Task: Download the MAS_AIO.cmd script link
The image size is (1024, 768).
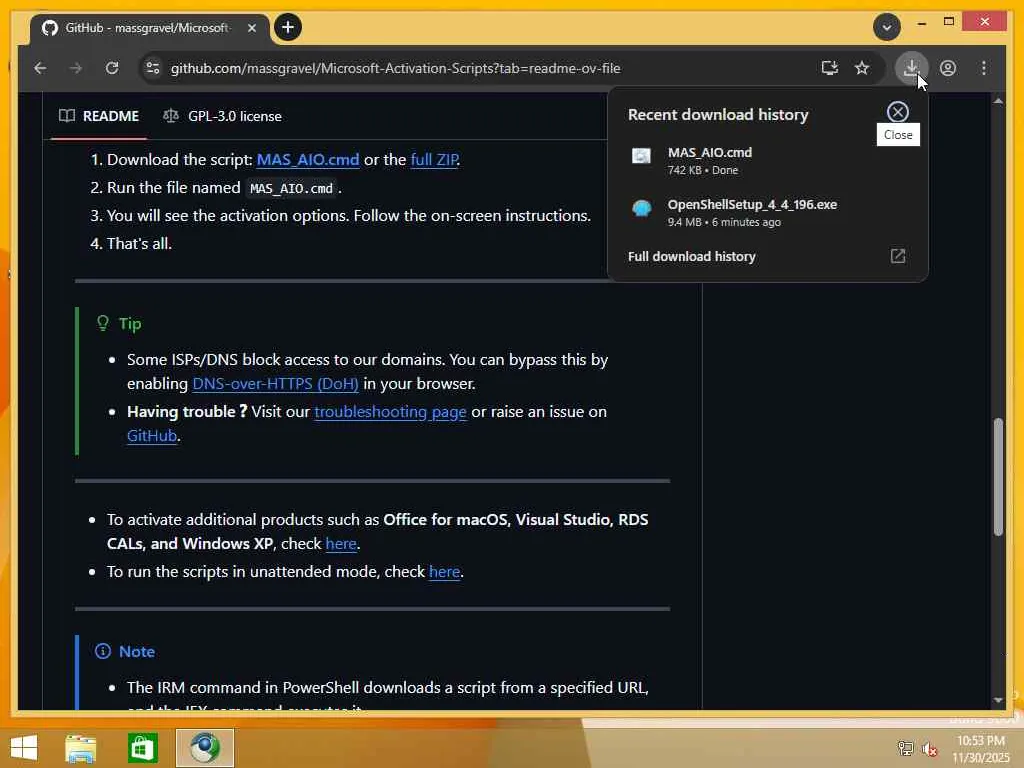Action: click(x=308, y=159)
